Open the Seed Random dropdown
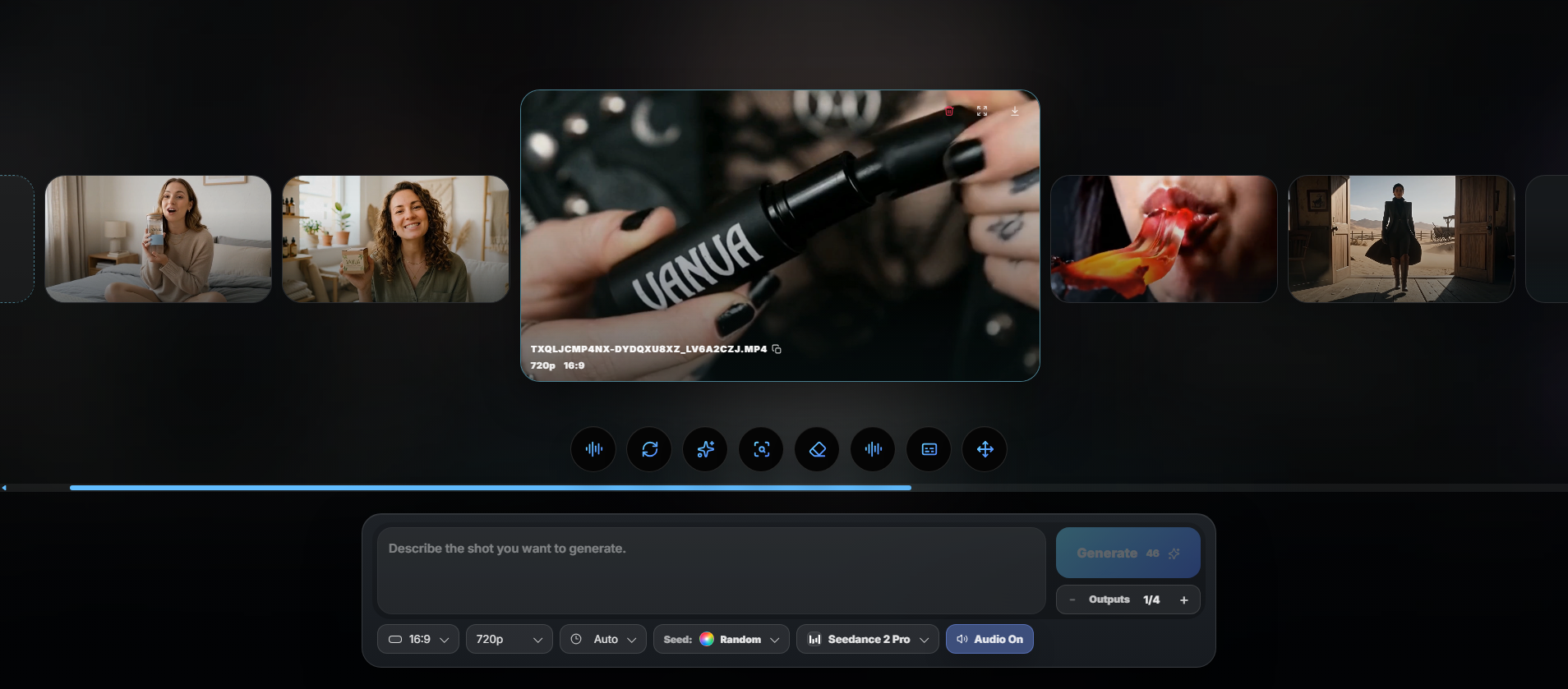1568x689 pixels. click(722, 639)
